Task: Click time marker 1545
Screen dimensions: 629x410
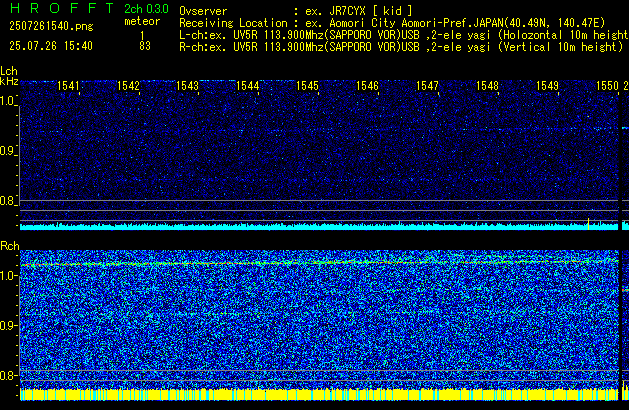Action: click(x=307, y=86)
